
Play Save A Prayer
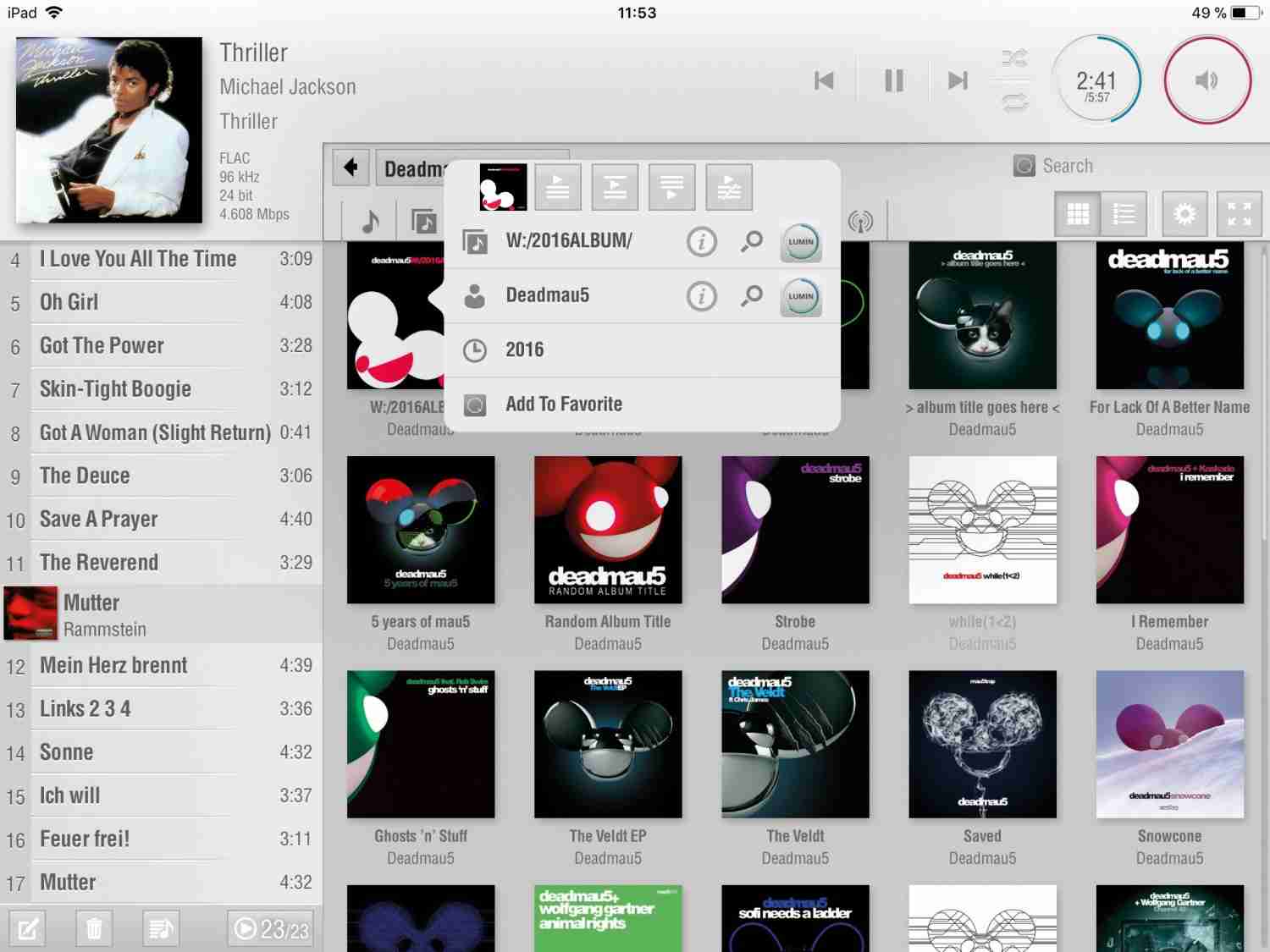click(161, 519)
